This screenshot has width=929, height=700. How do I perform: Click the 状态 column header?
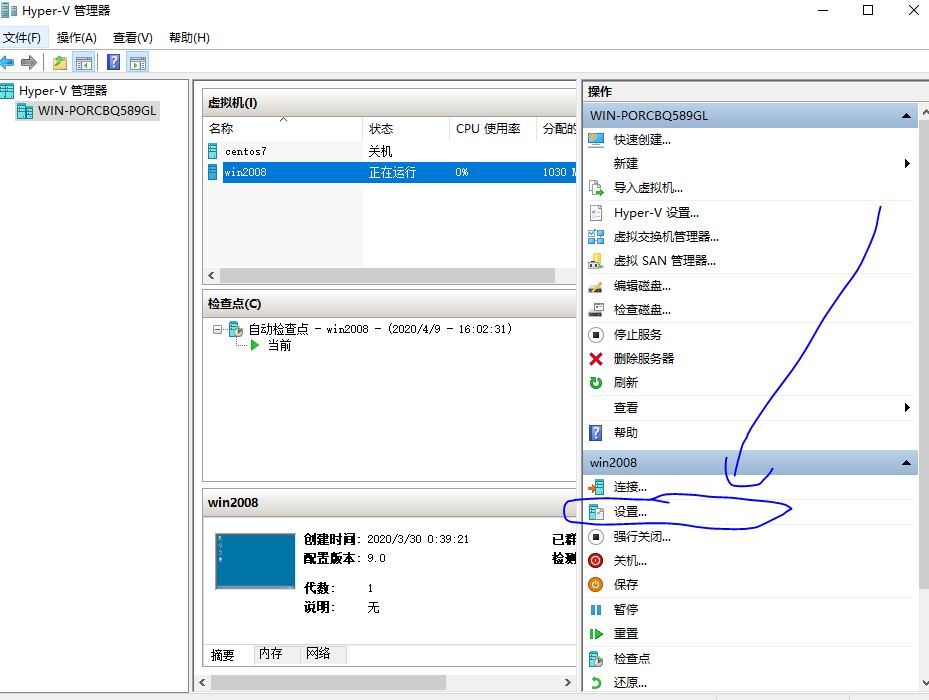tap(406, 129)
